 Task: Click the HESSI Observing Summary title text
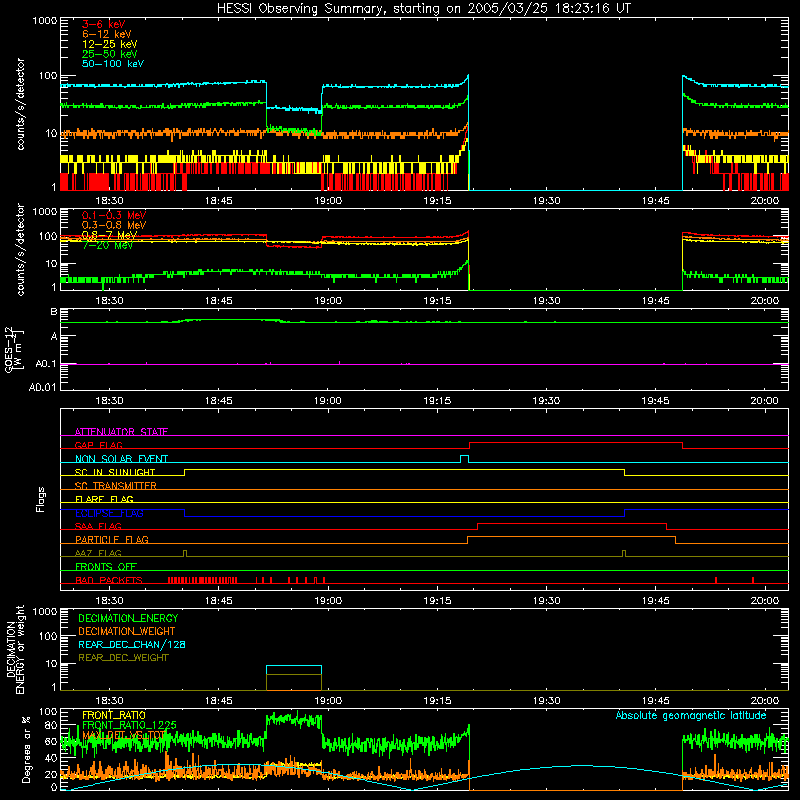pos(424,9)
